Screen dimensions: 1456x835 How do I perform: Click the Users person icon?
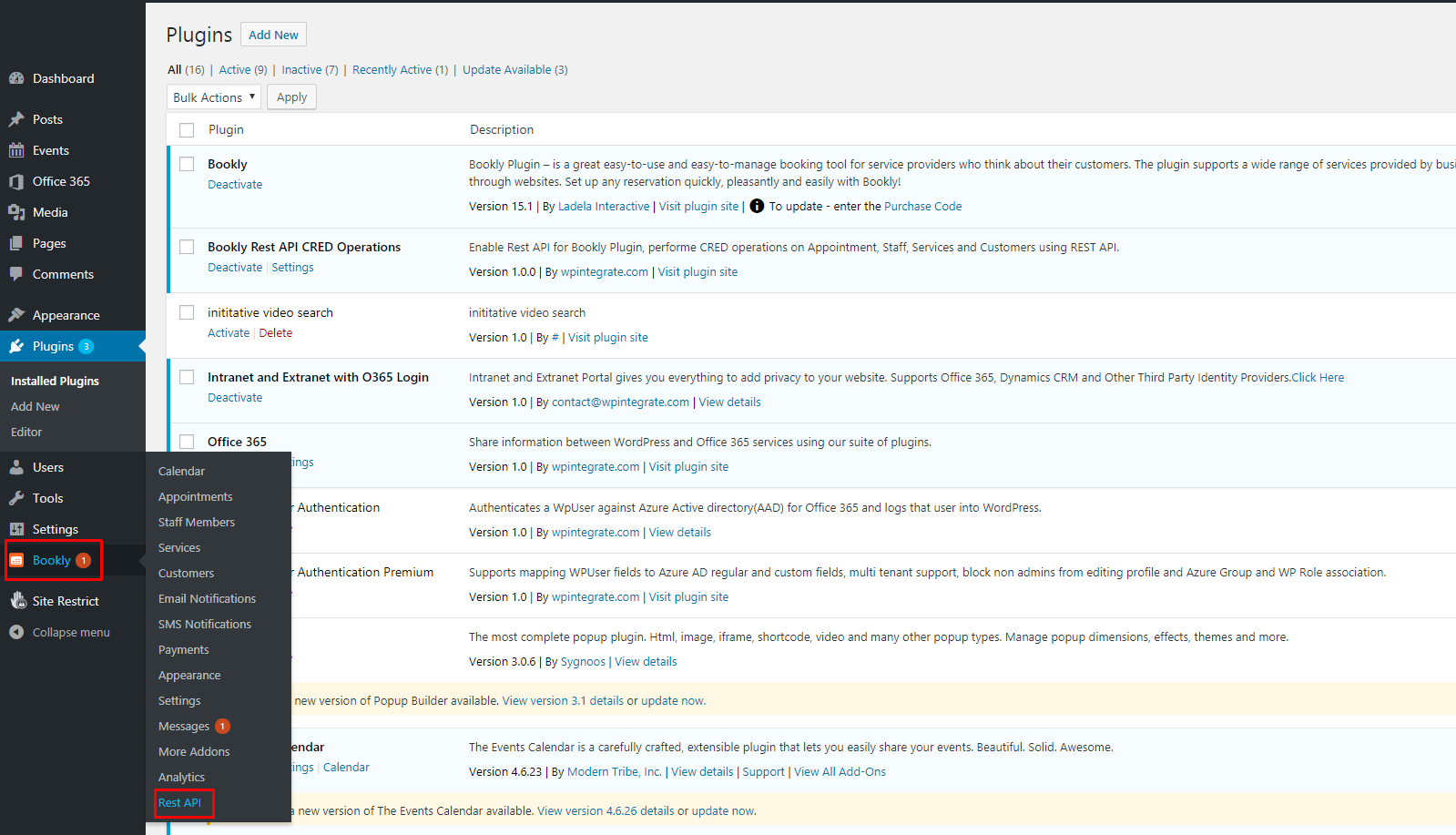[16, 467]
